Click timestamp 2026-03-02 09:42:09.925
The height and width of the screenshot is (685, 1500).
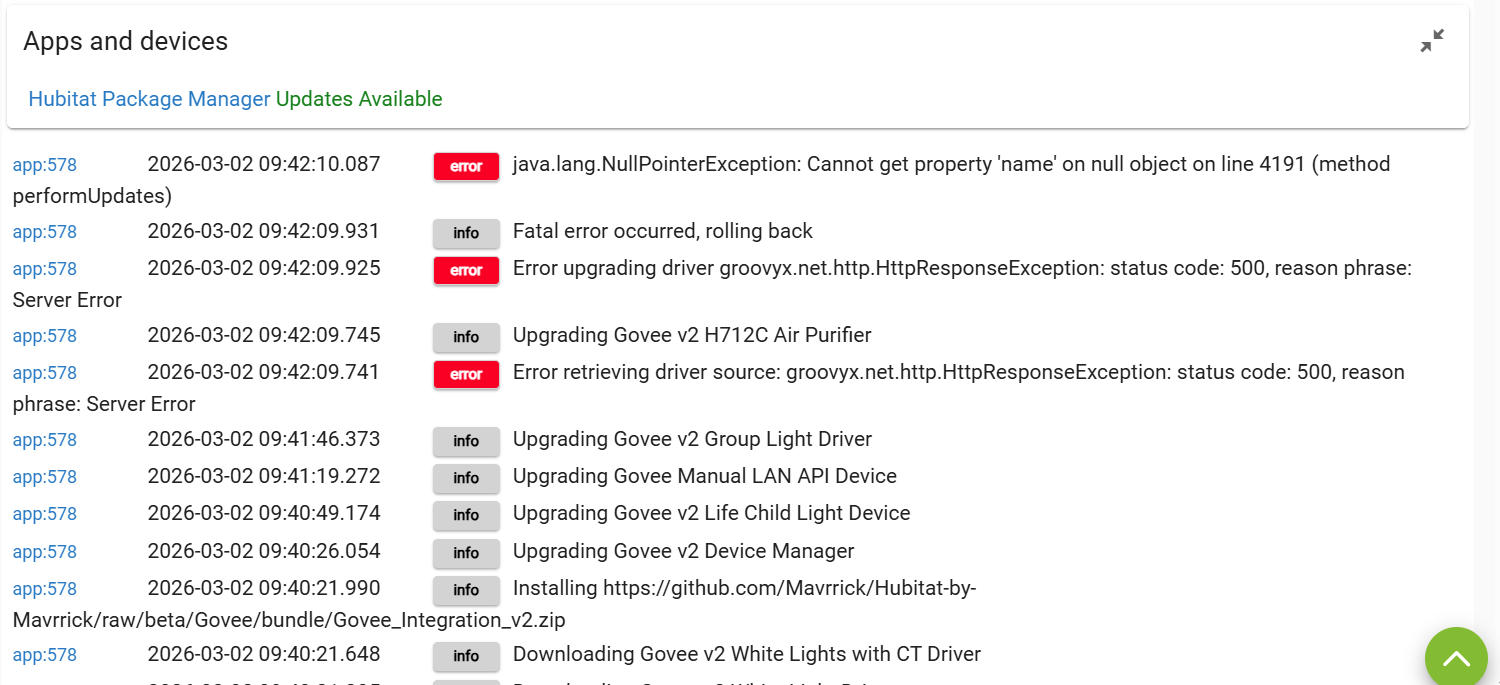[264, 268]
